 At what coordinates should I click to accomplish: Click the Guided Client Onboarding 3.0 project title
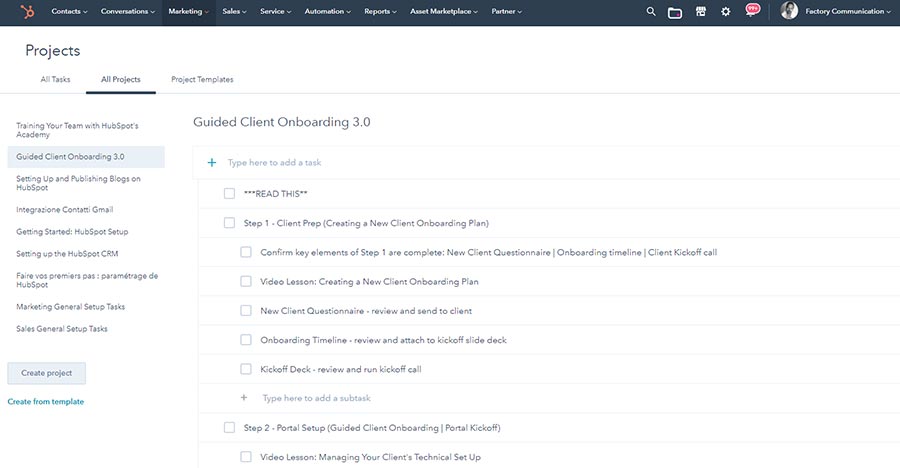[282, 122]
